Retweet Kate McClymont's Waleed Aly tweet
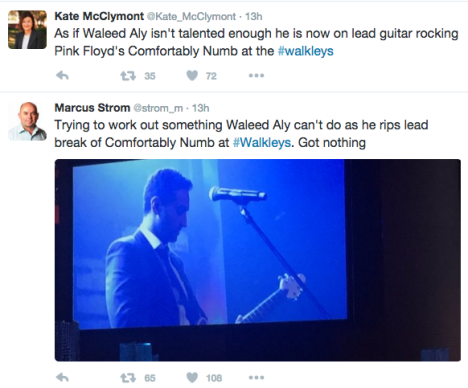The width and height of the screenshot is (468, 388). (128, 76)
